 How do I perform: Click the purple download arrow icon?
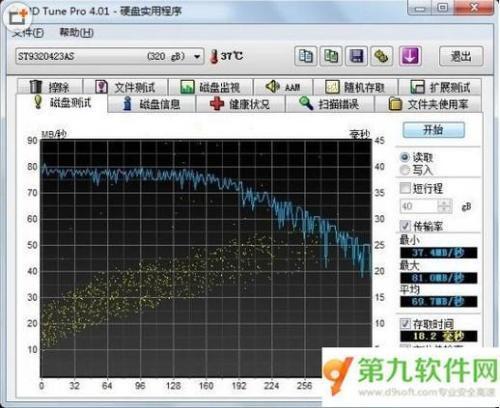410,56
